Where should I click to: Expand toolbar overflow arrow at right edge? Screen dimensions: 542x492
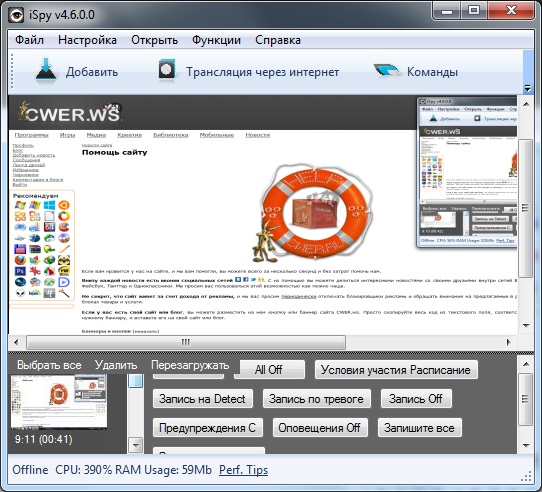coord(527,88)
